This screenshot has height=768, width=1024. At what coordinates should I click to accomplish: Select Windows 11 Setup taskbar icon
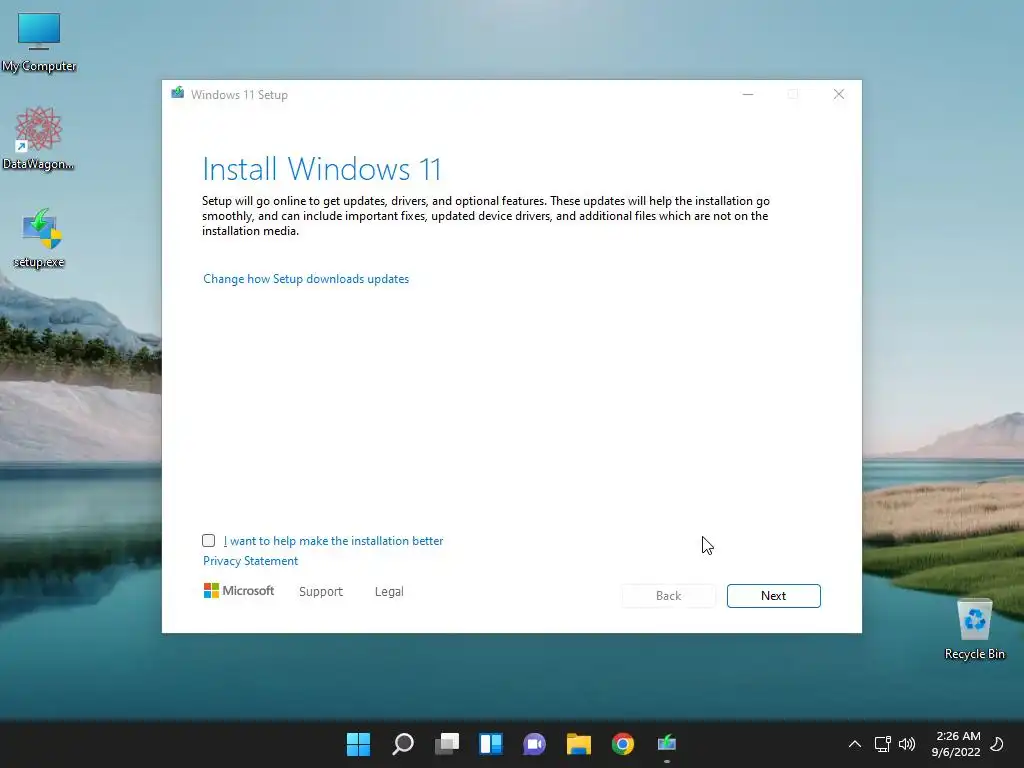[666, 744]
